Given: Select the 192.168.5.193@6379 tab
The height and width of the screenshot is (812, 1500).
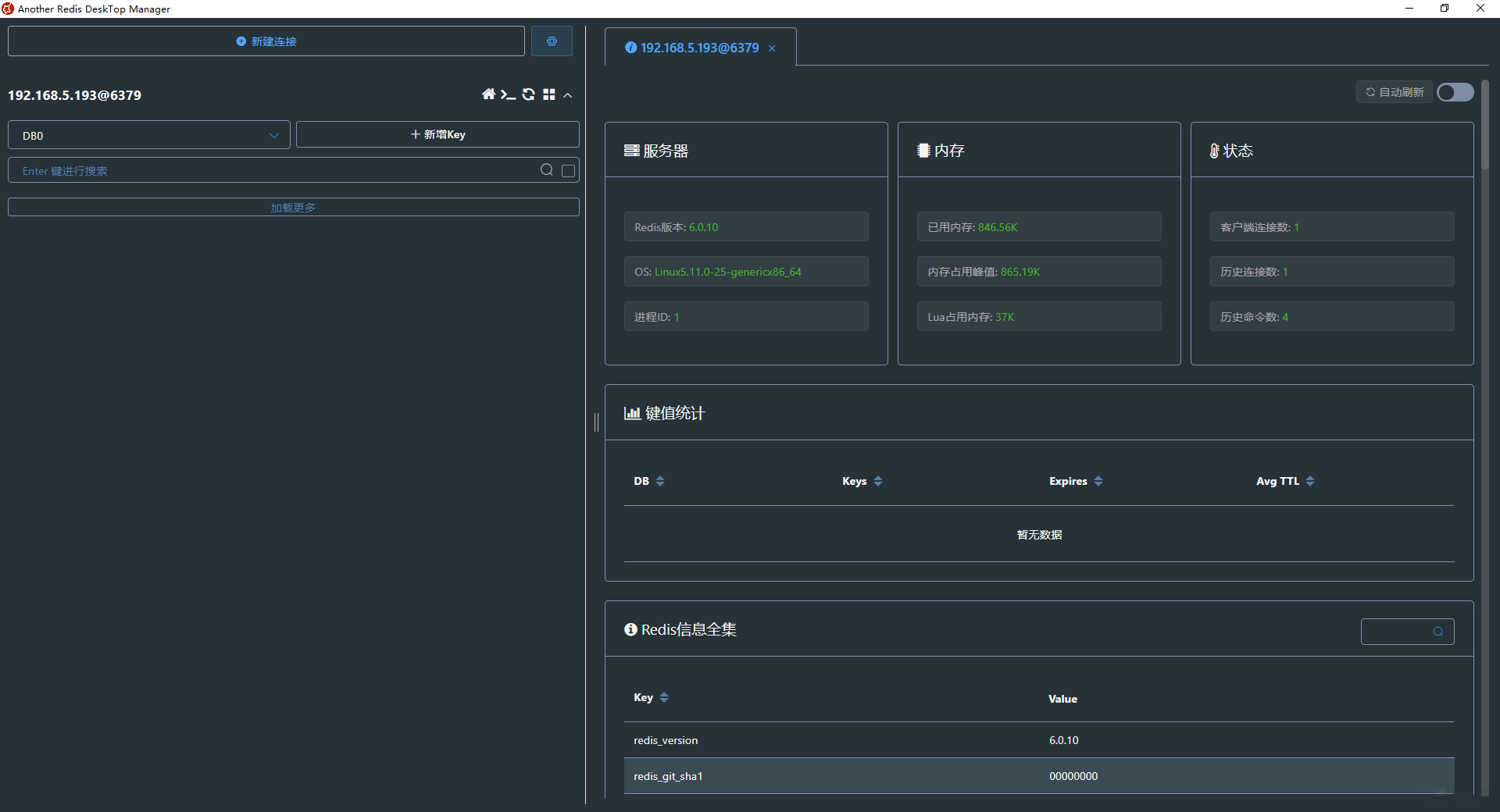Looking at the screenshot, I should pos(700,48).
